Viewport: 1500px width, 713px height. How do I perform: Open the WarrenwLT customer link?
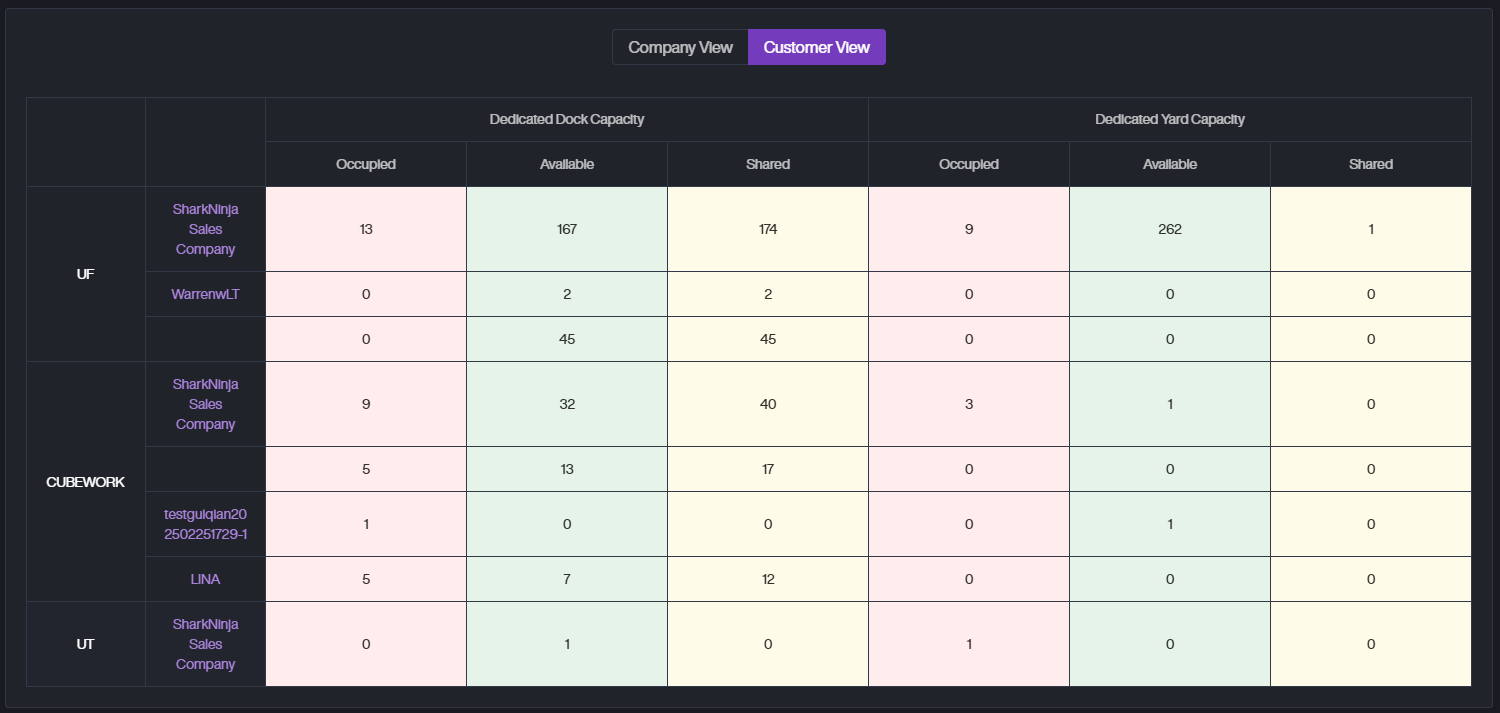[x=205, y=294]
